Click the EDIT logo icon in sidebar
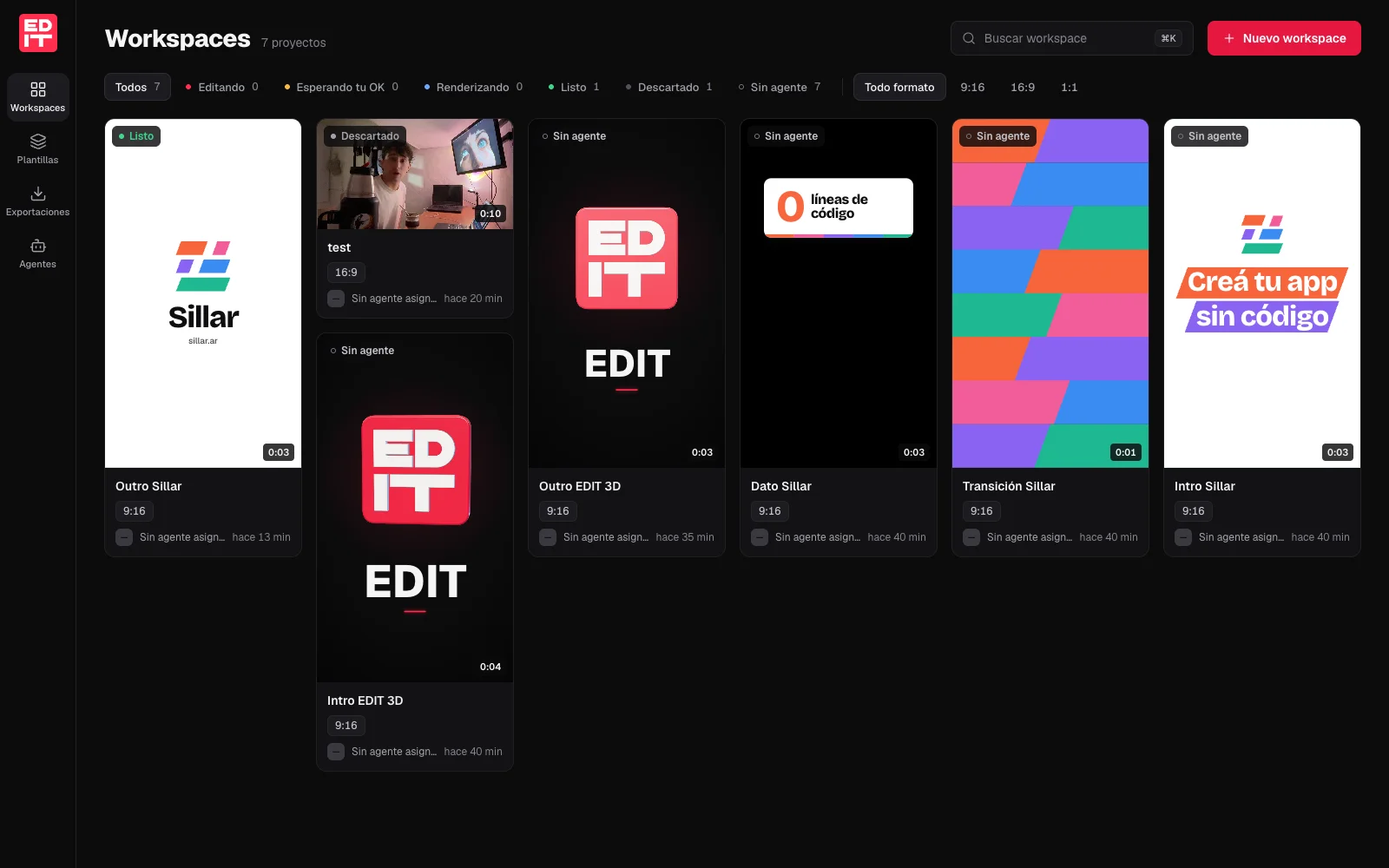The height and width of the screenshot is (868, 1389). tap(38, 33)
